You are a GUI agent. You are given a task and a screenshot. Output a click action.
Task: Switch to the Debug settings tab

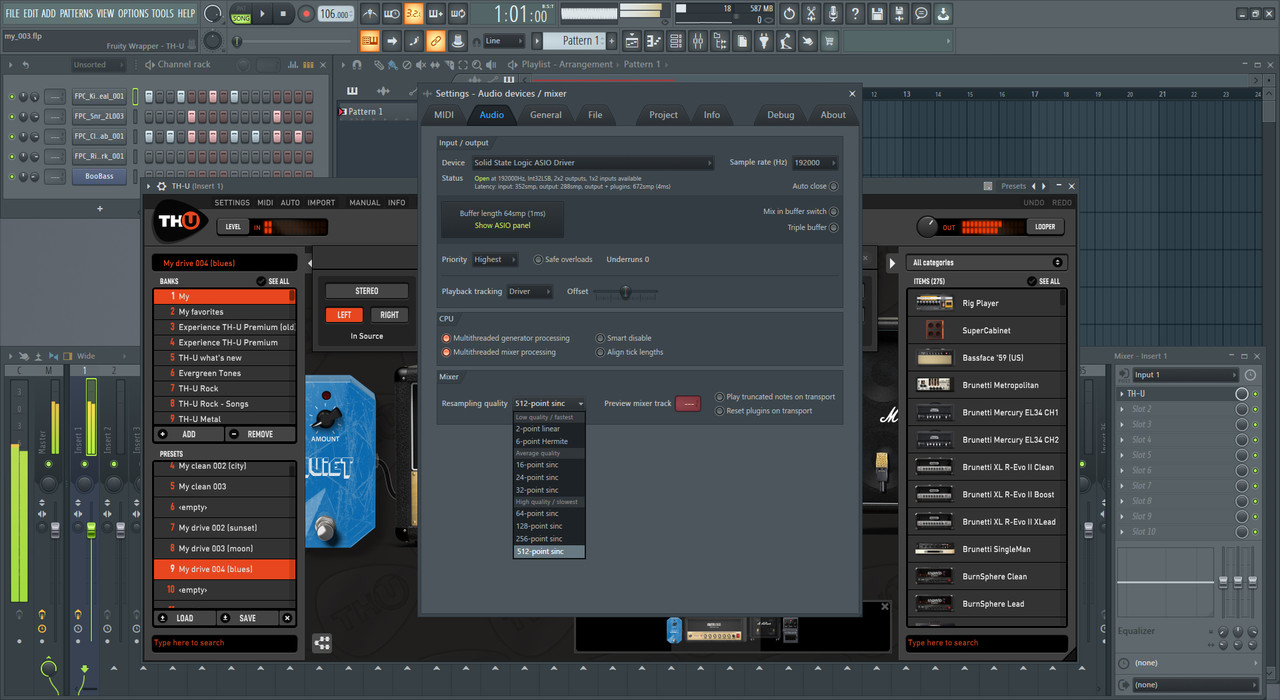781,115
